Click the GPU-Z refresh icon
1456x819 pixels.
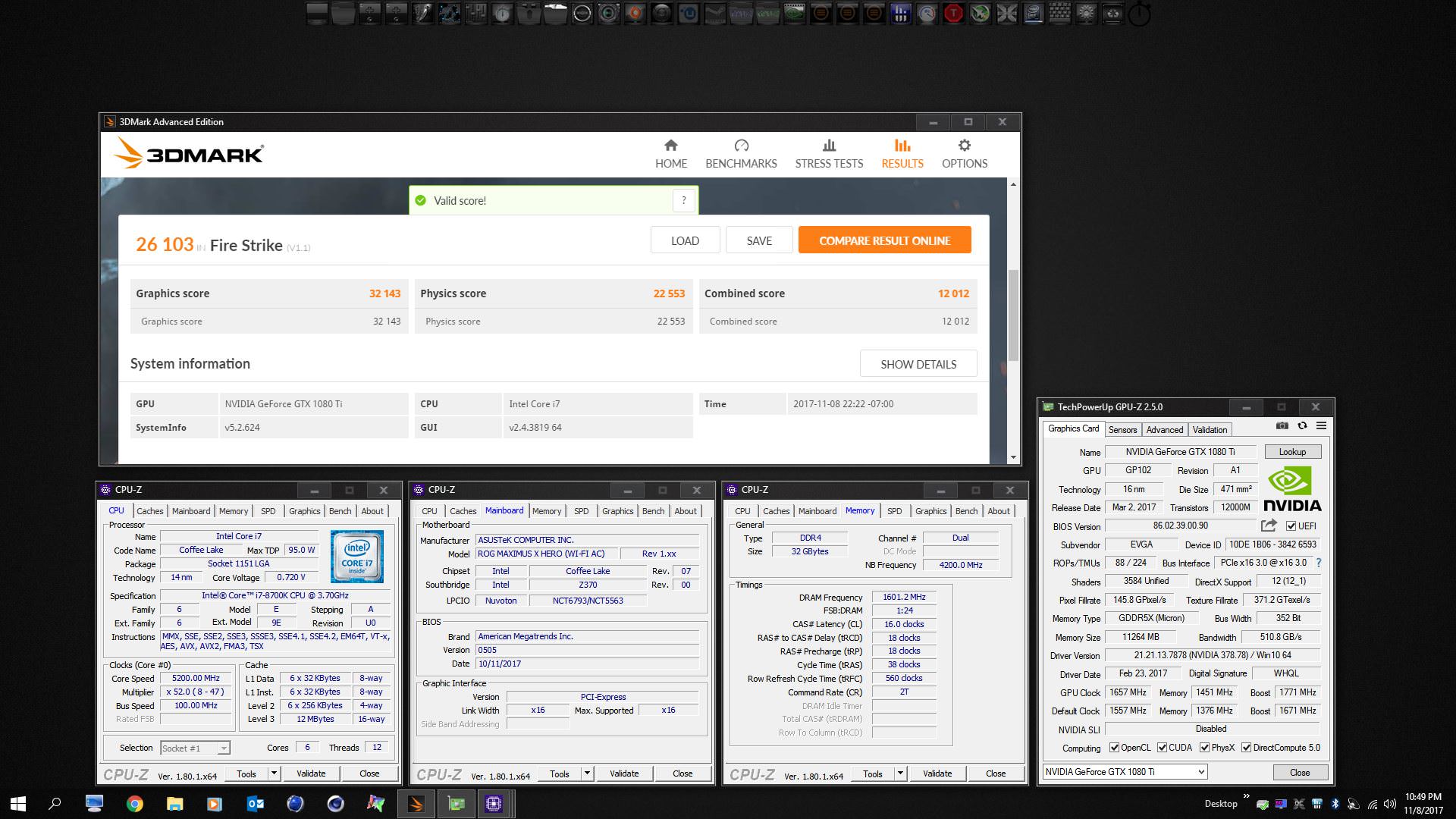coord(1302,426)
